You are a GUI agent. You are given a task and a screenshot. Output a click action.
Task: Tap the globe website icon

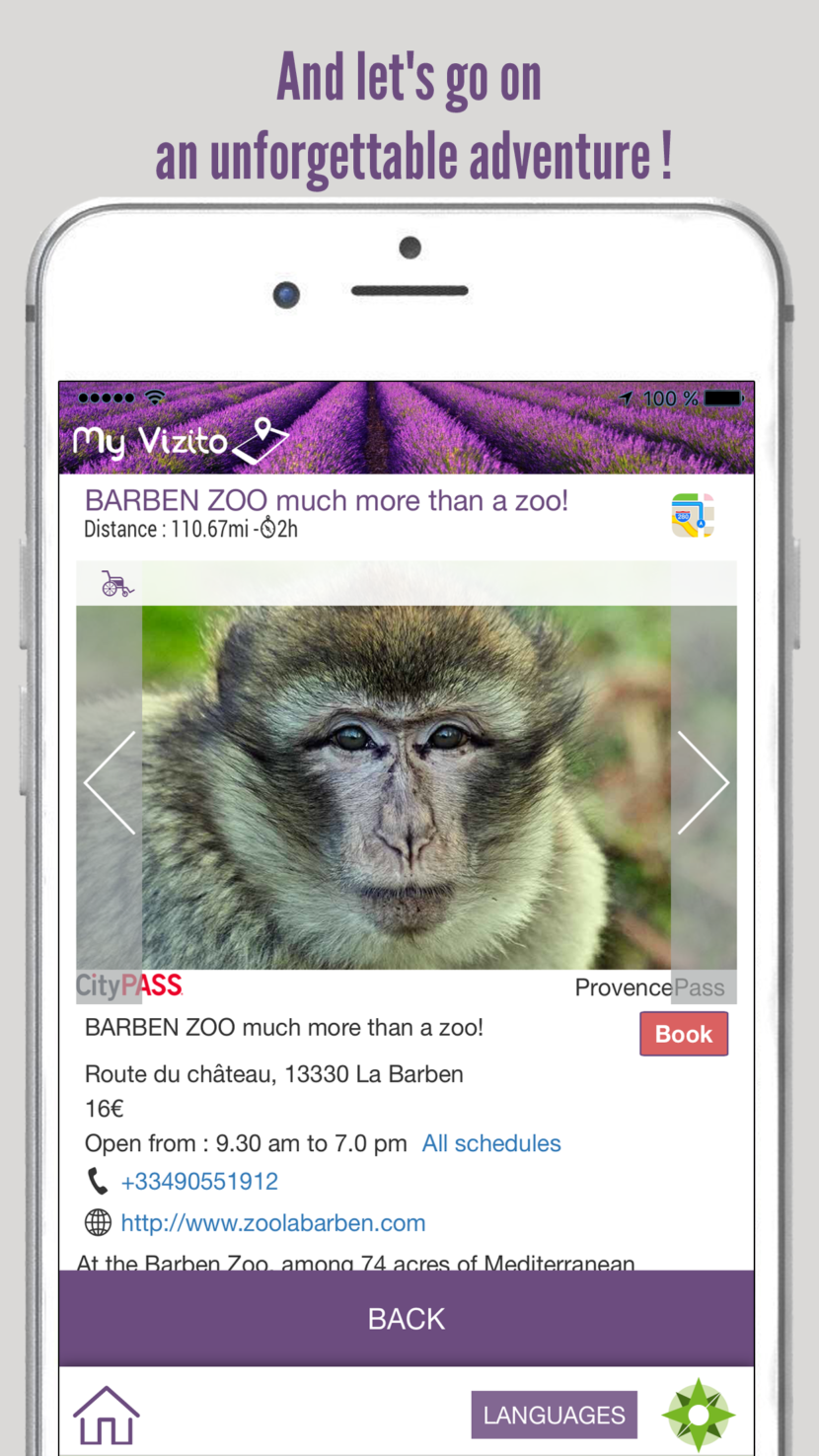tap(98, 1223)
